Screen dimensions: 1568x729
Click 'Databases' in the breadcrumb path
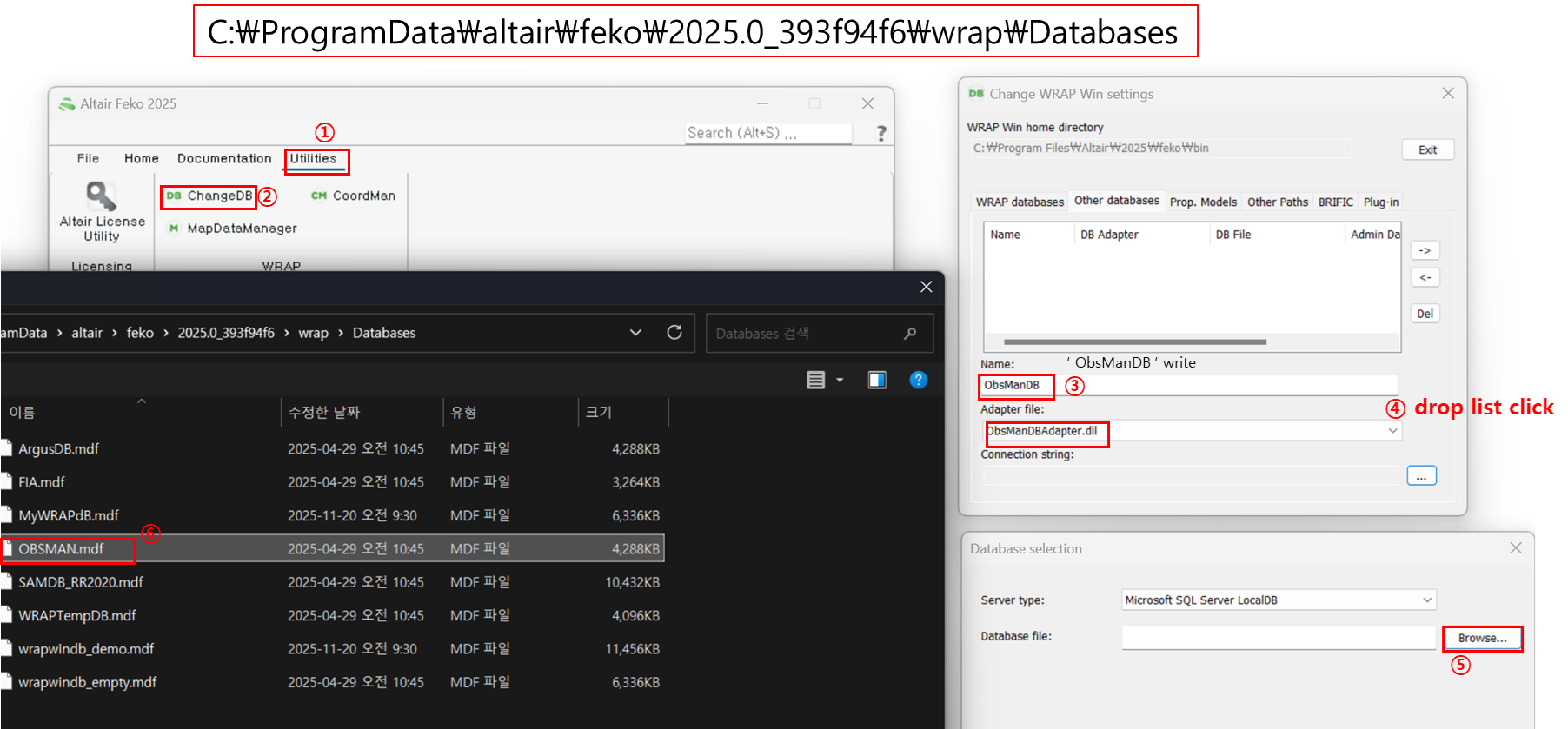tap(384, 333)
